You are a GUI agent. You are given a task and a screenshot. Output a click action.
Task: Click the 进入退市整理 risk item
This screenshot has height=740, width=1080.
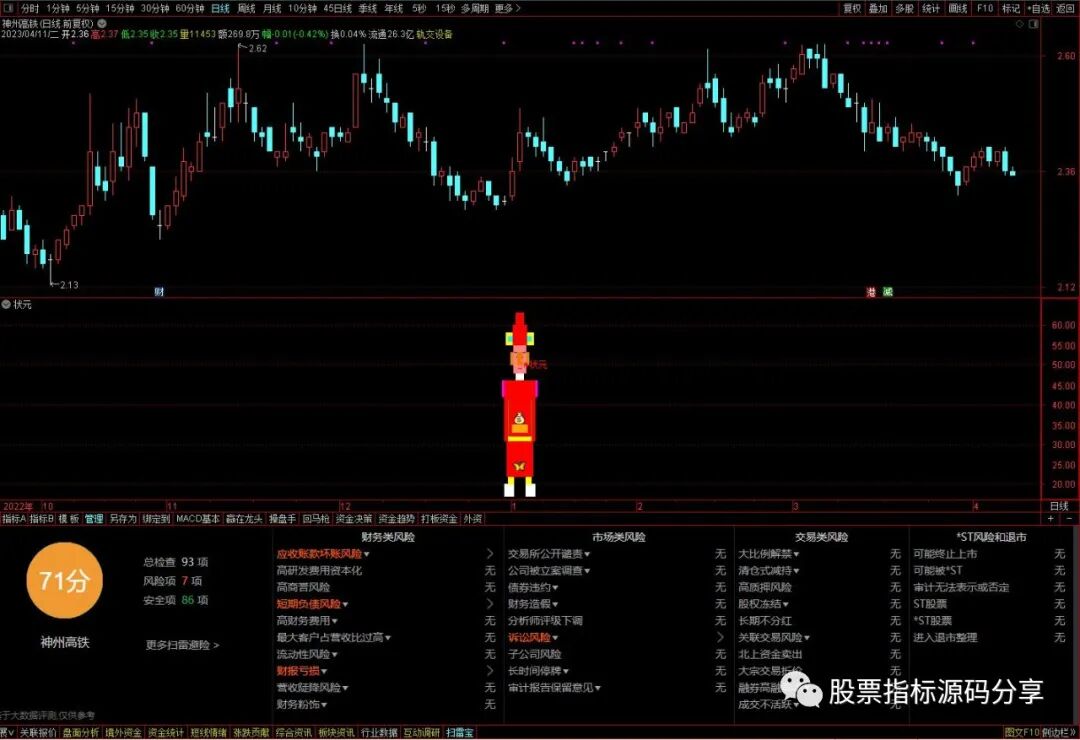point(945,638)
